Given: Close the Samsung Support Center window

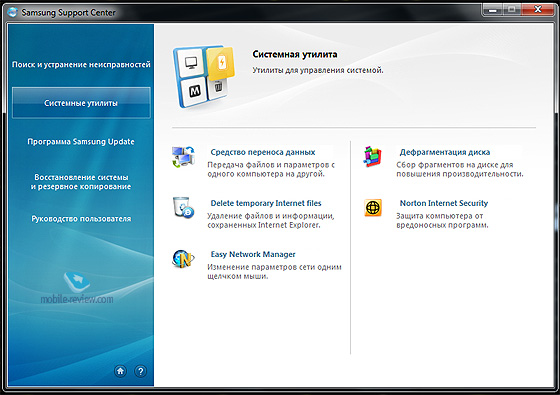Looking at the screenshot, I should 538,10.
